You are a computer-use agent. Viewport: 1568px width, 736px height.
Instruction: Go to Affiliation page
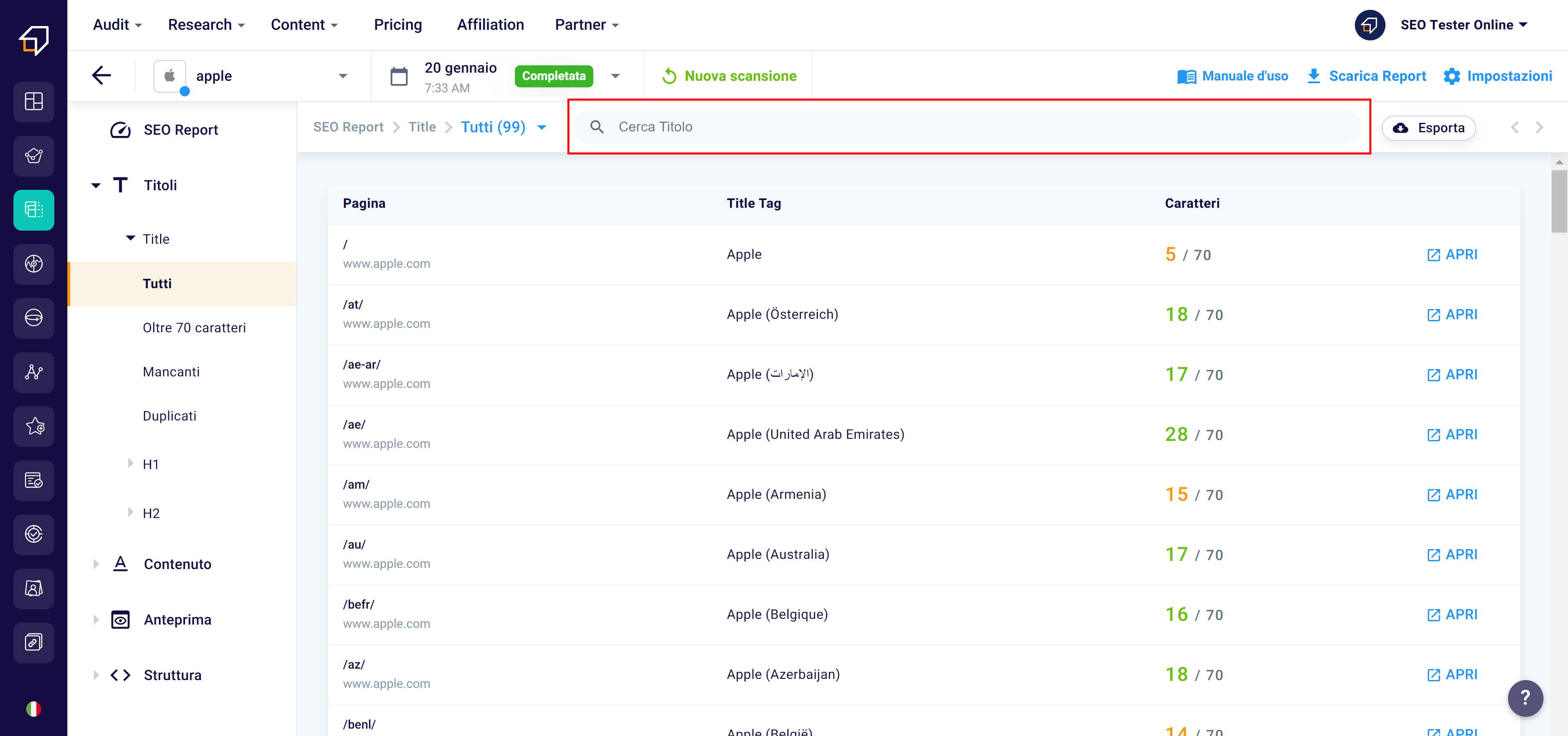(x=490, y=25)
